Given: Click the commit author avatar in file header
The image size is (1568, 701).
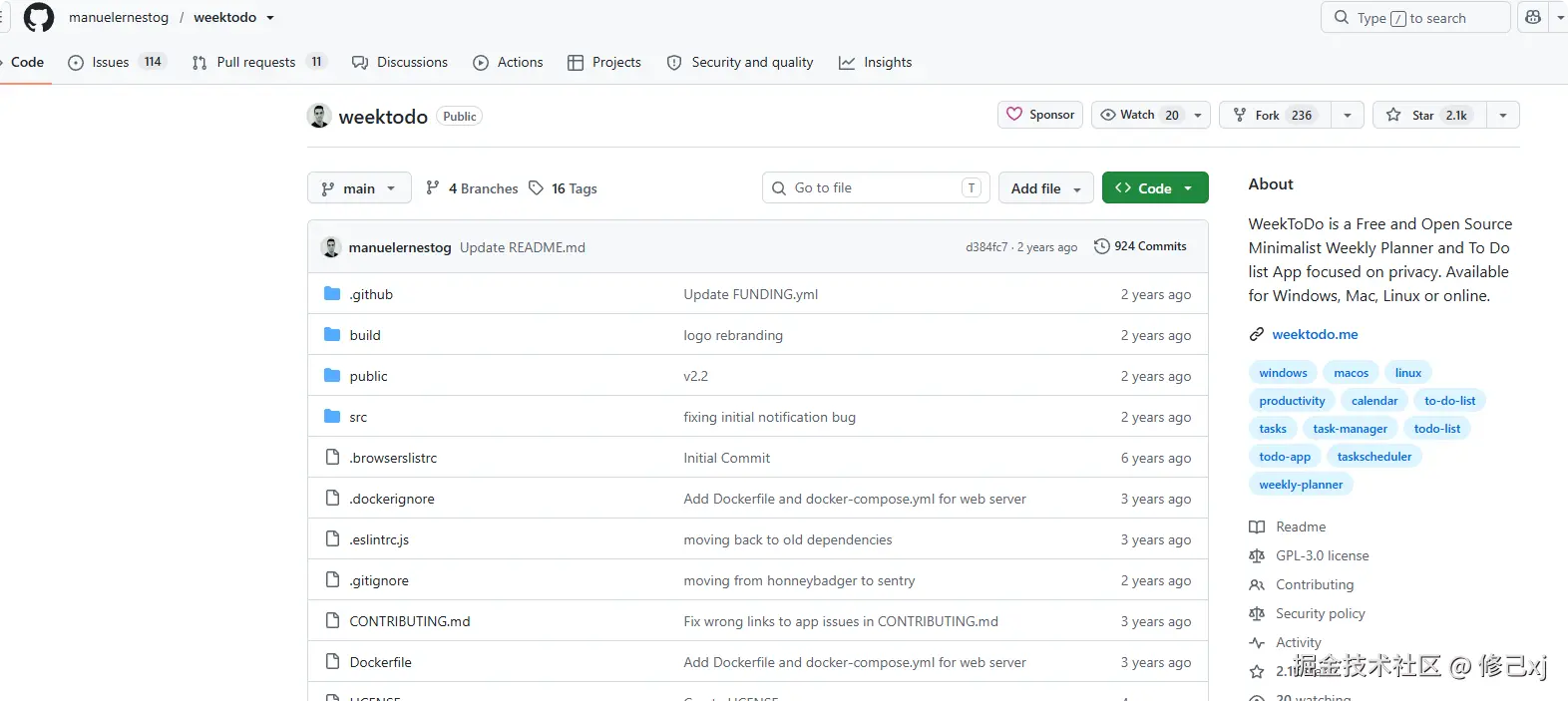Looking at the screenshot, I should (331, 247).
